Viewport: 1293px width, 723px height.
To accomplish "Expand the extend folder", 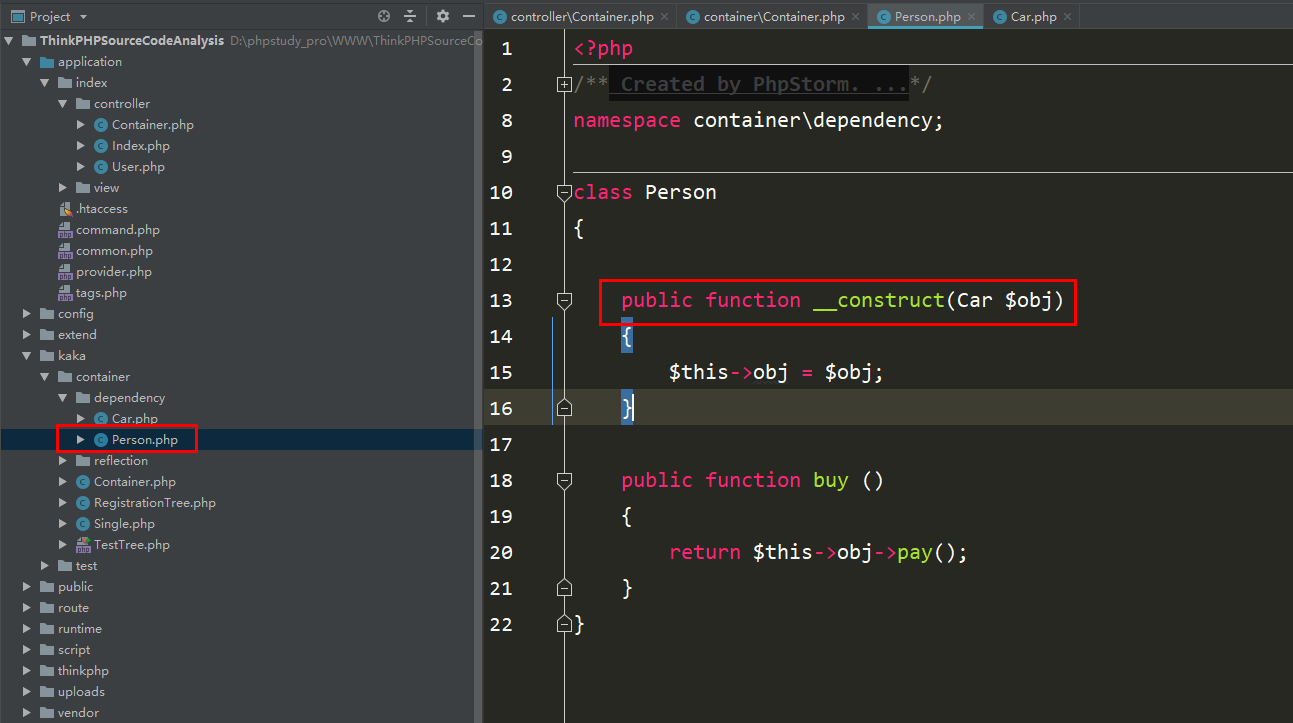I will 27,335.
